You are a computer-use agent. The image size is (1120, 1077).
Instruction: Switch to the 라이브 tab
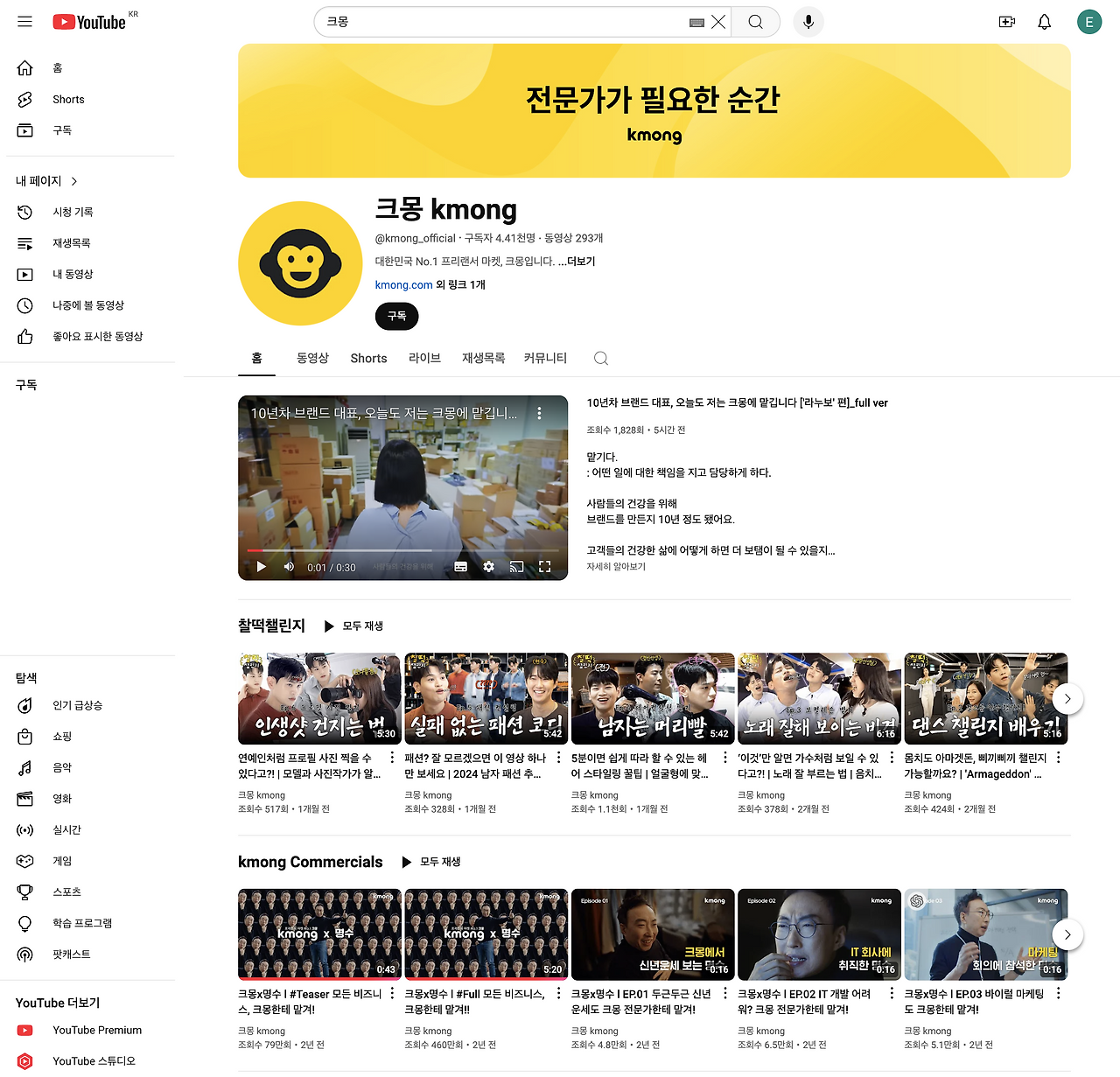pos(424,359)
